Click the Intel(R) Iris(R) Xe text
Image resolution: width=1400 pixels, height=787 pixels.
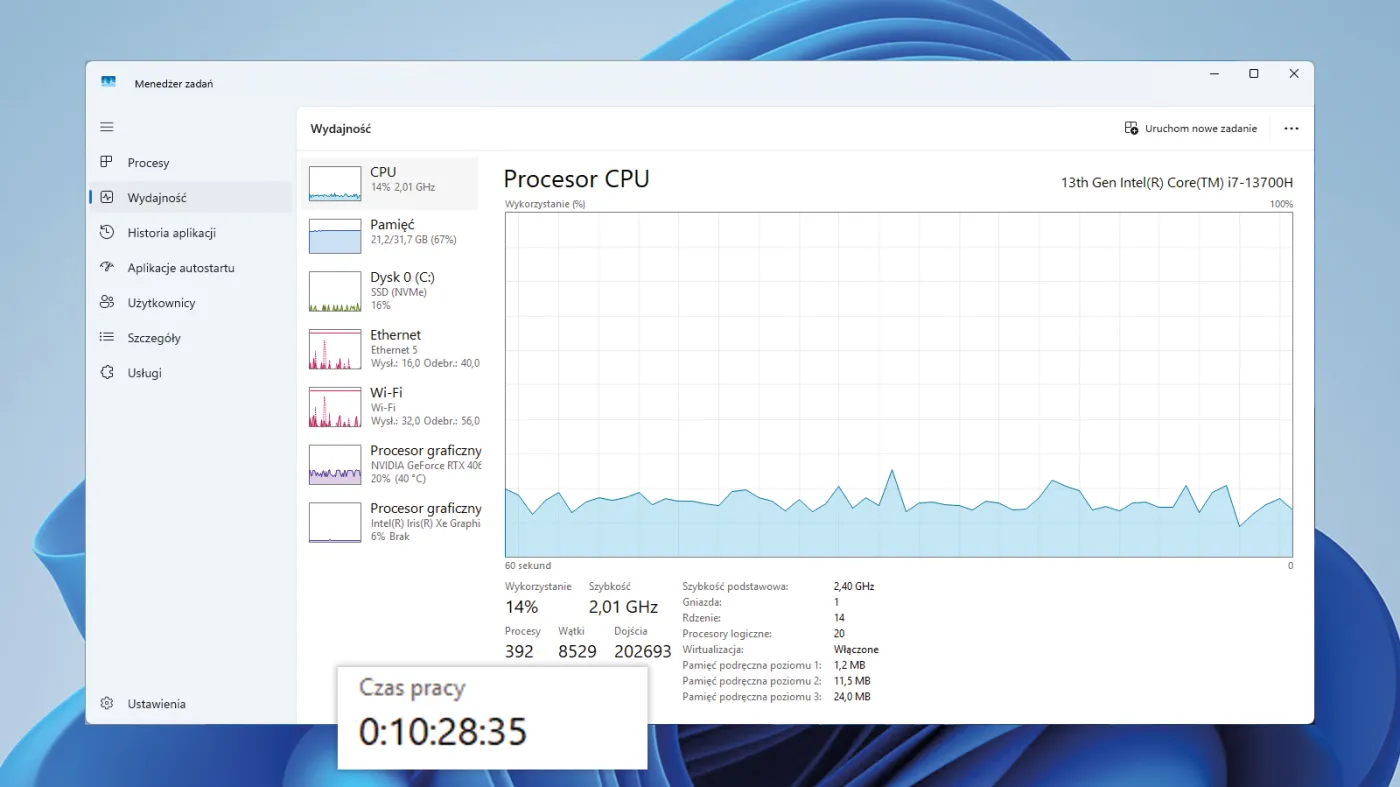point(425,523)
